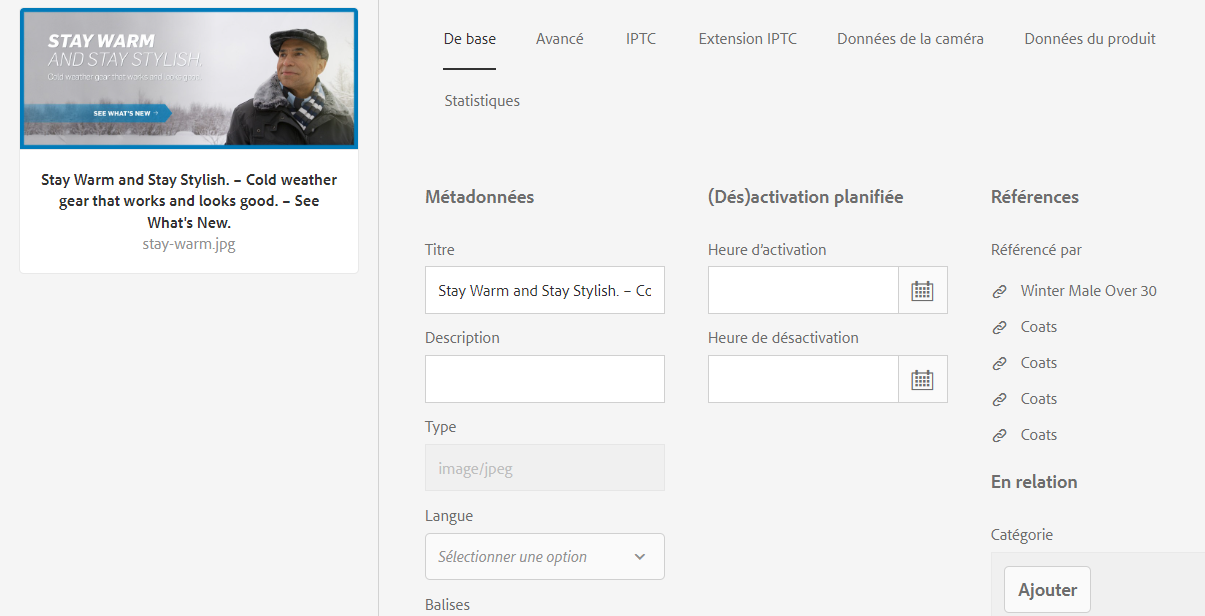Open Données du produit tab
The image size is (1205, 616).
(x=1090, y=39)
